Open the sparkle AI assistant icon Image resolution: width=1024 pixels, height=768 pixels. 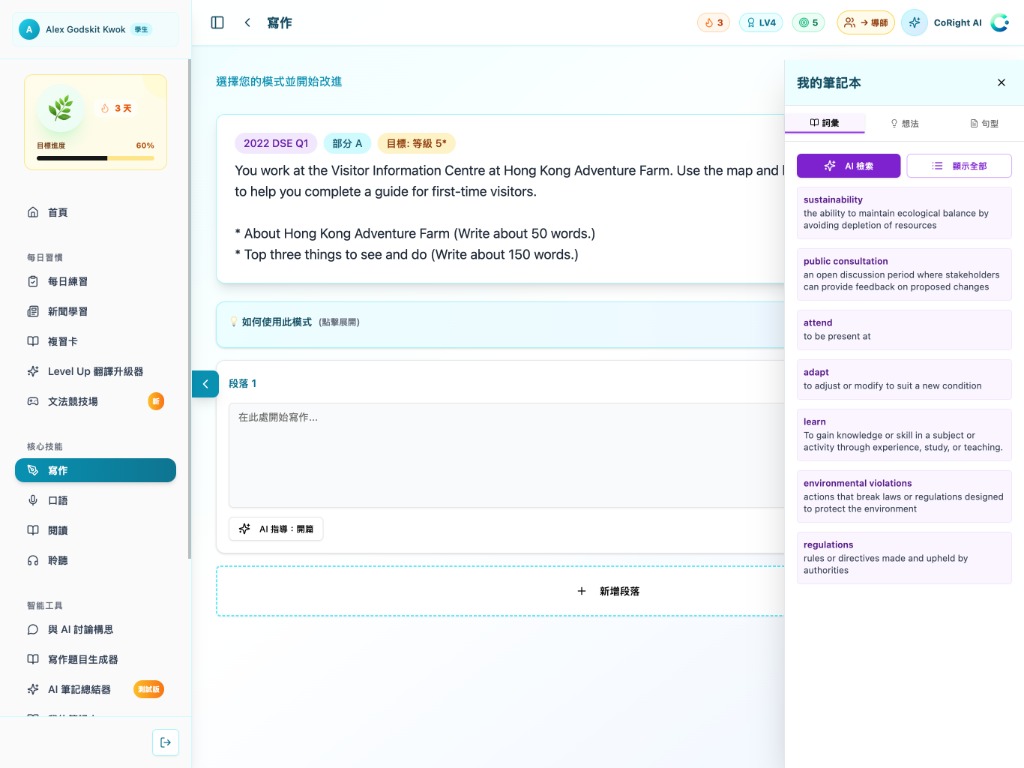click(x=914, y=23)
